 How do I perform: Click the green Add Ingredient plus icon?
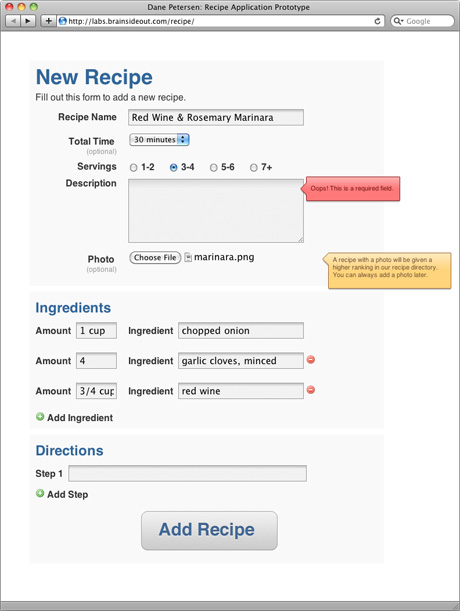(x=40, y=417)
